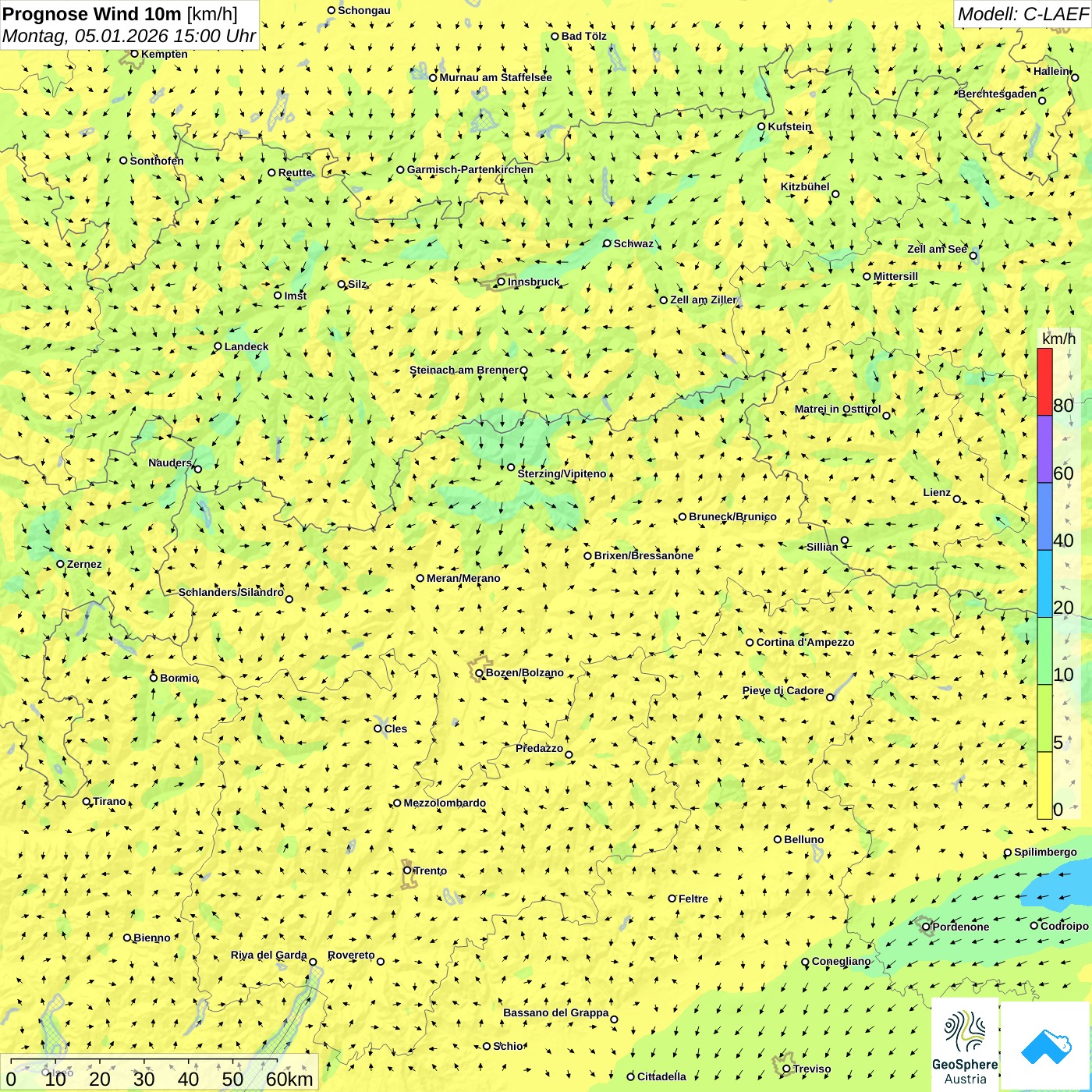Click the Zell am Ziller label

pos(703,300)
